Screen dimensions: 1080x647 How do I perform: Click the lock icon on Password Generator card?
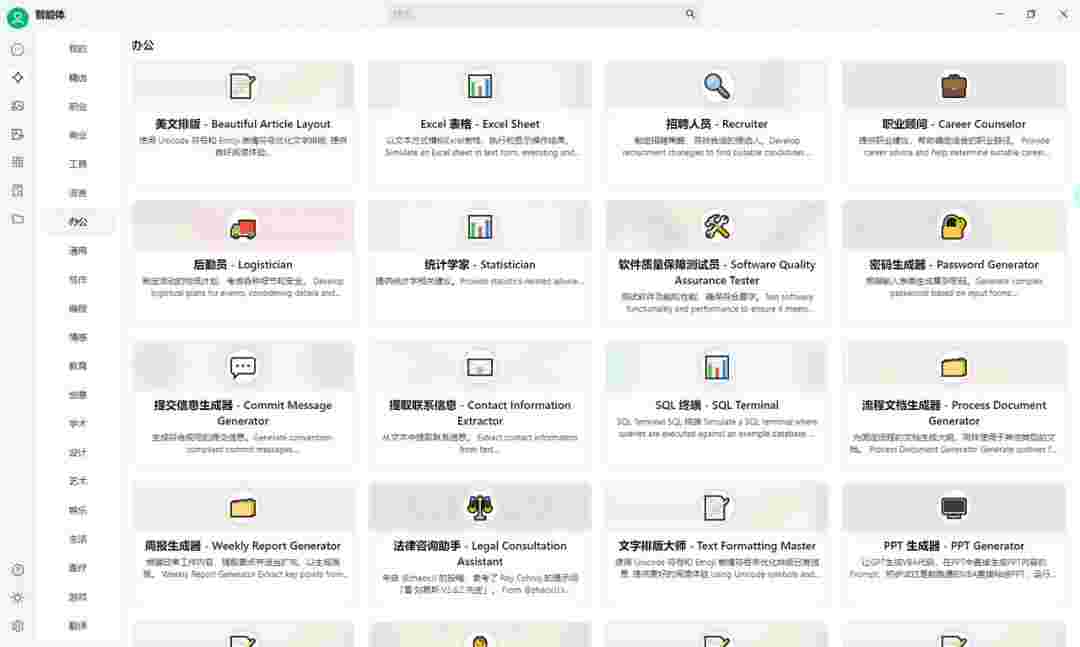pyautogui.click(x=954, y=227)
